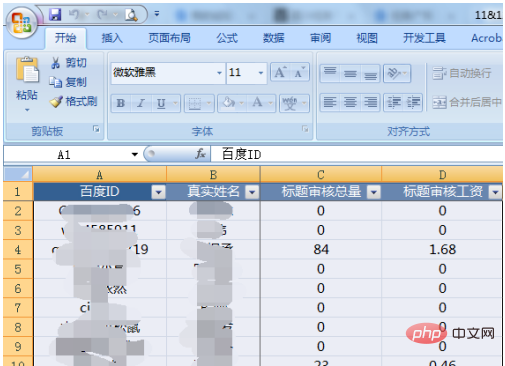Open the name box dropdown arrow
Image resolution: width=505 pixels, height=366 pixels.
coord(135,155)
